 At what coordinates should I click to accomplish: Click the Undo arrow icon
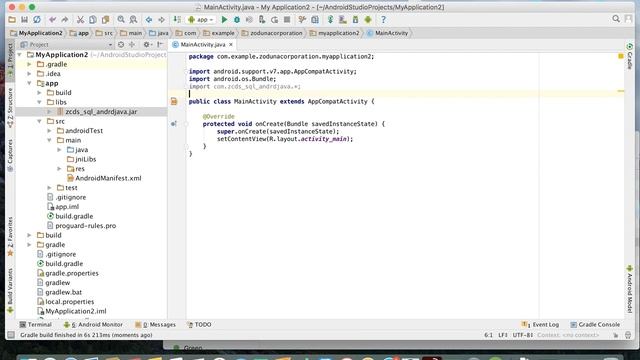click(x=52, y=20)
